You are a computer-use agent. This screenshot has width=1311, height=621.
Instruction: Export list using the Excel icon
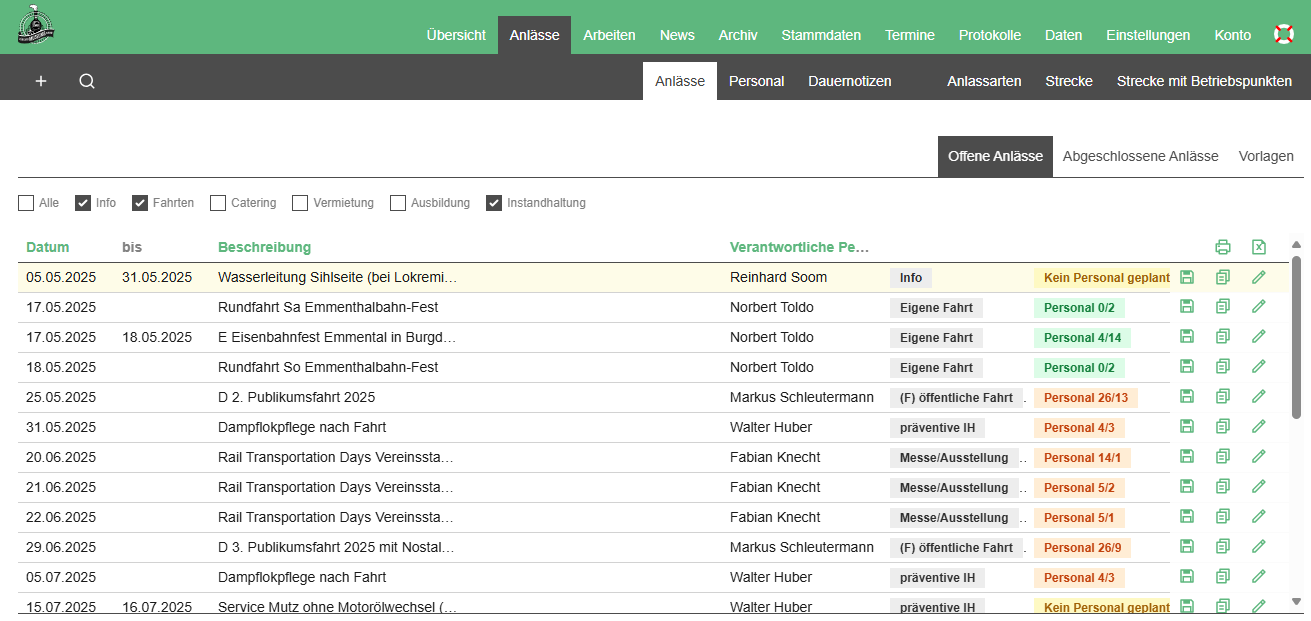(x=1259, y=247)
